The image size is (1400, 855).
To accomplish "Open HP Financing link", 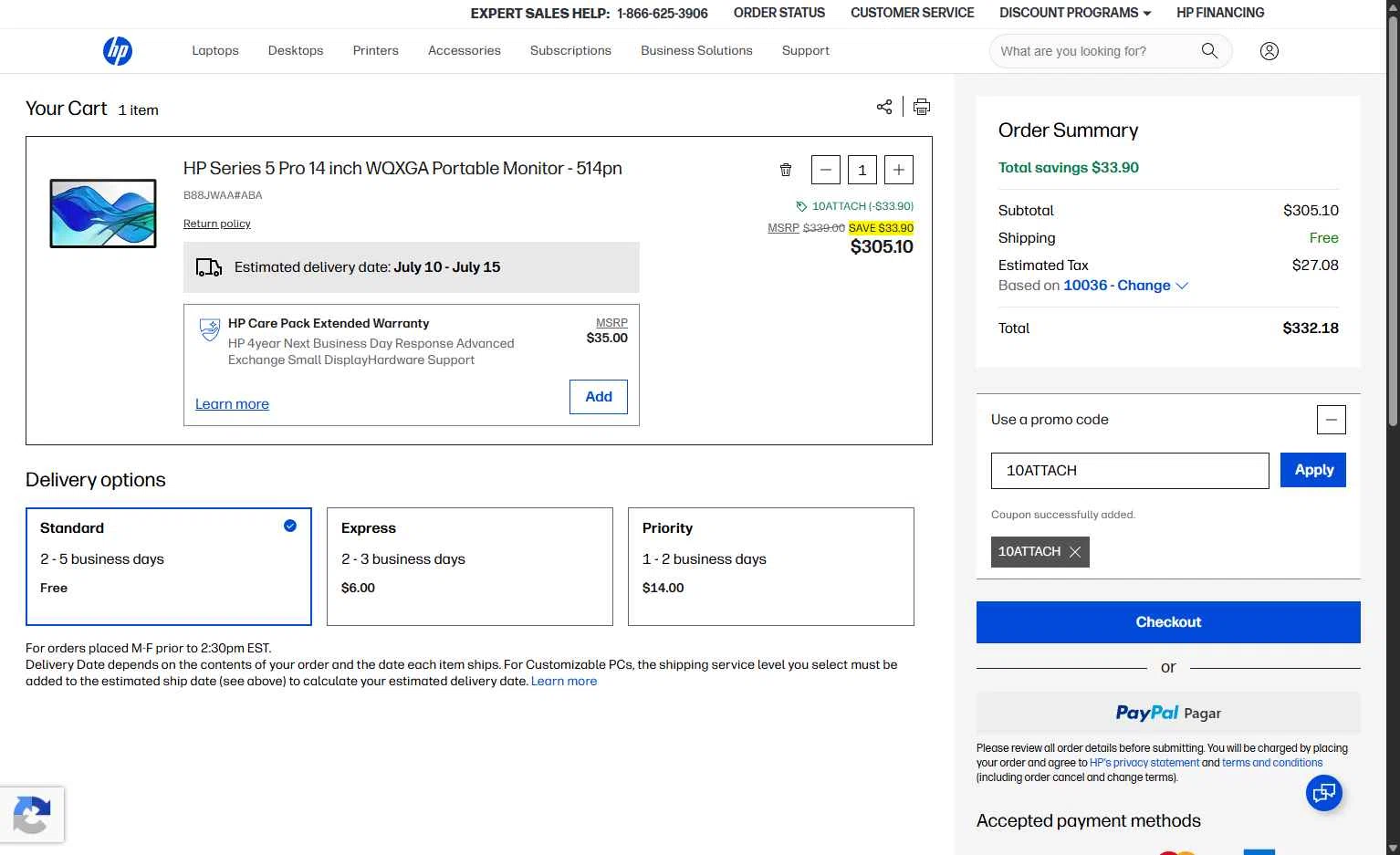I will pyautogui.click(x=1220, y=13).
